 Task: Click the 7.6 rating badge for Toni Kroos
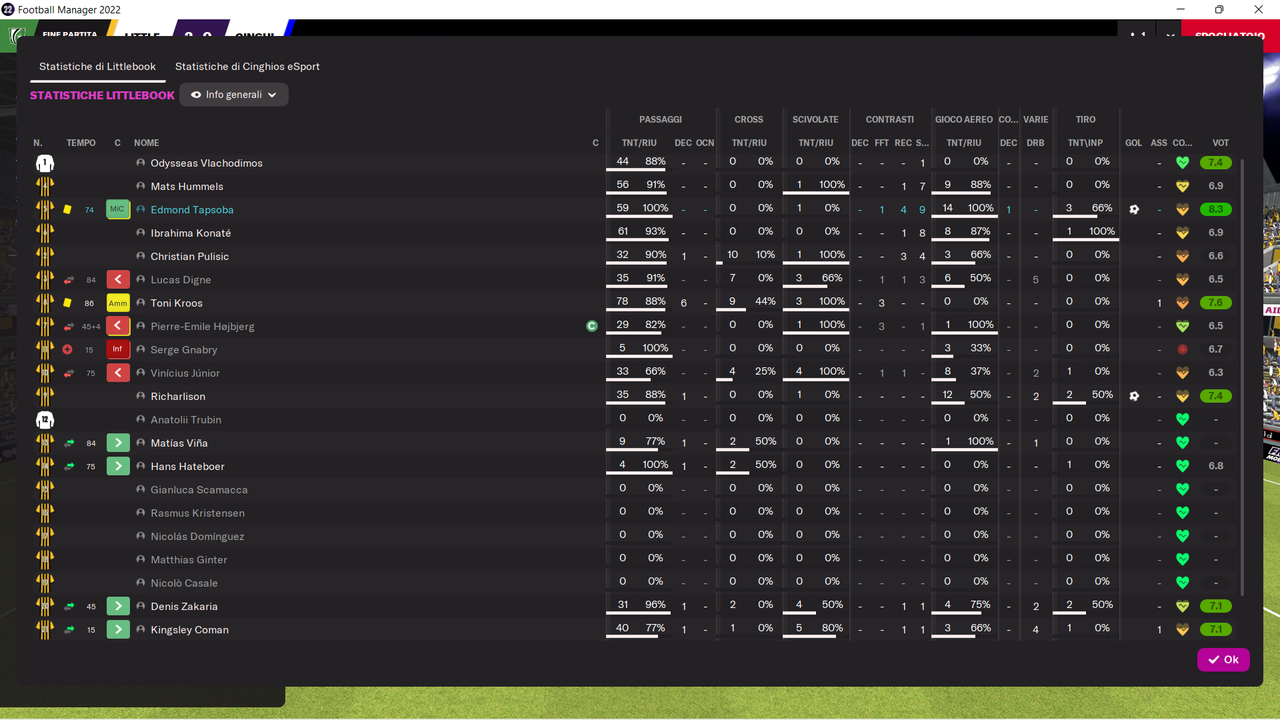pos(1216,303)
